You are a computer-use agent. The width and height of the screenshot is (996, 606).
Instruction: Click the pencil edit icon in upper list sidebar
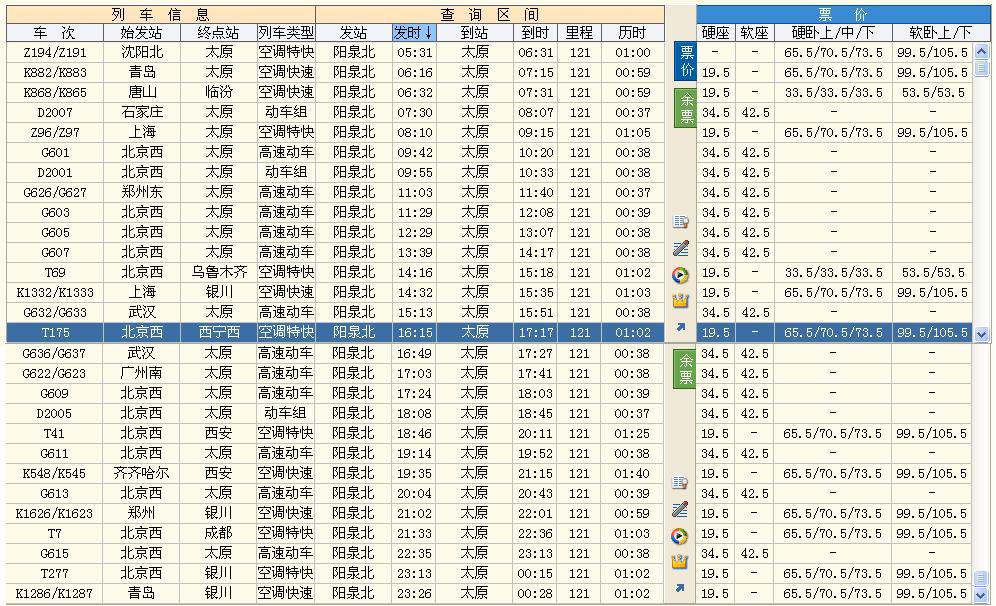pos(680,248)
